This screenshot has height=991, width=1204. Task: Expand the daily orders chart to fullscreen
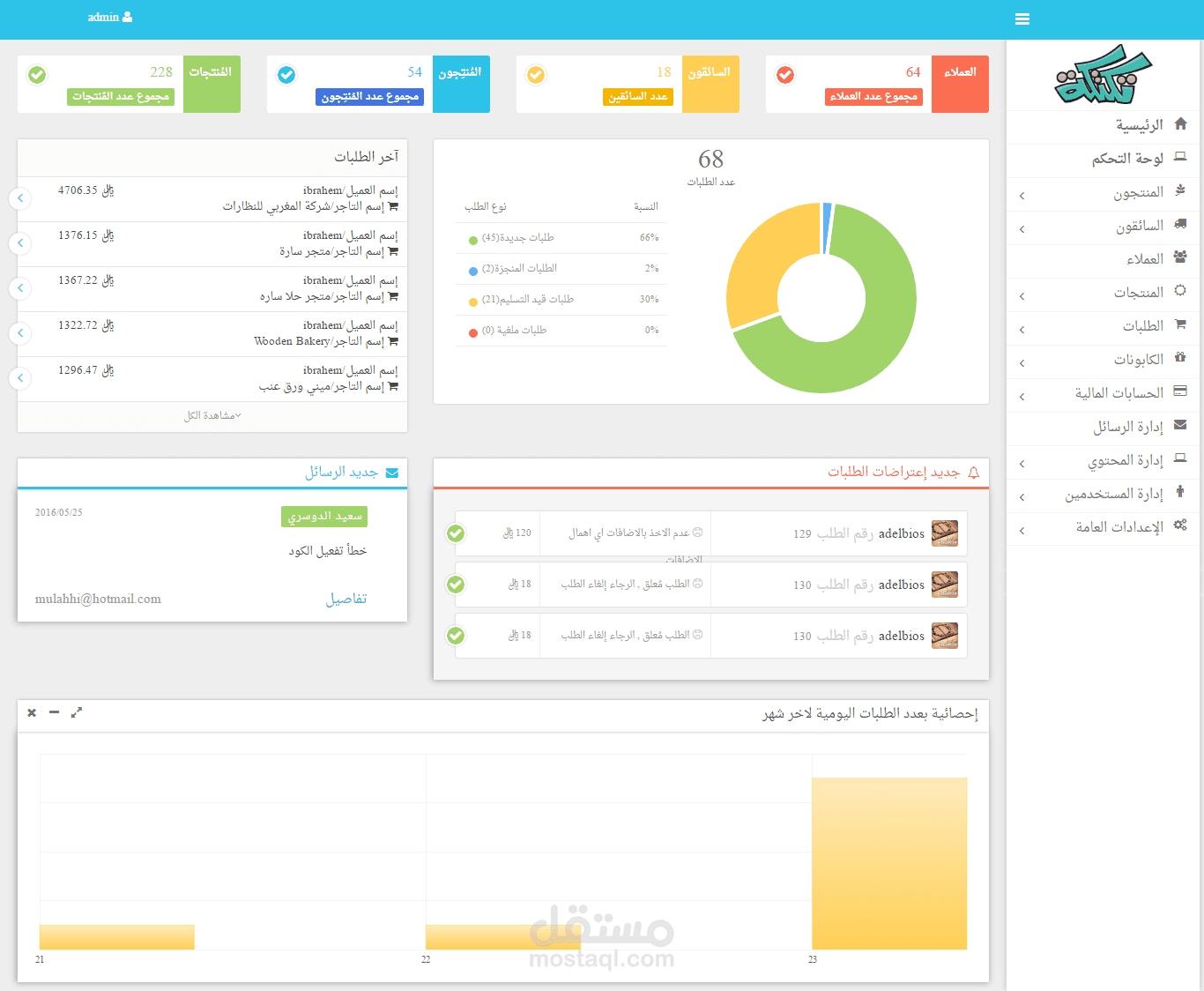(x=77, y=712)
